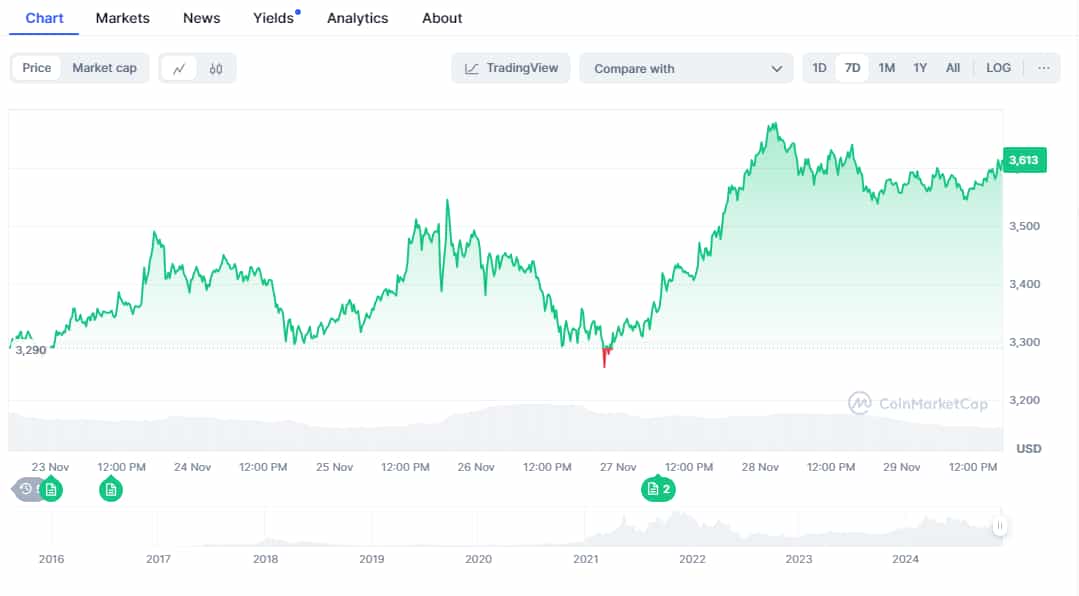The width and height of the screenshot is (1079, 596).
Task: Switch to the Markets tab
Action: (122, 18)
